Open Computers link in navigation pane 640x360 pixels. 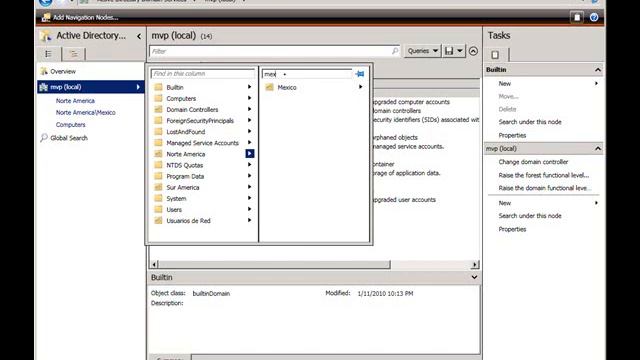coord(71,124)
